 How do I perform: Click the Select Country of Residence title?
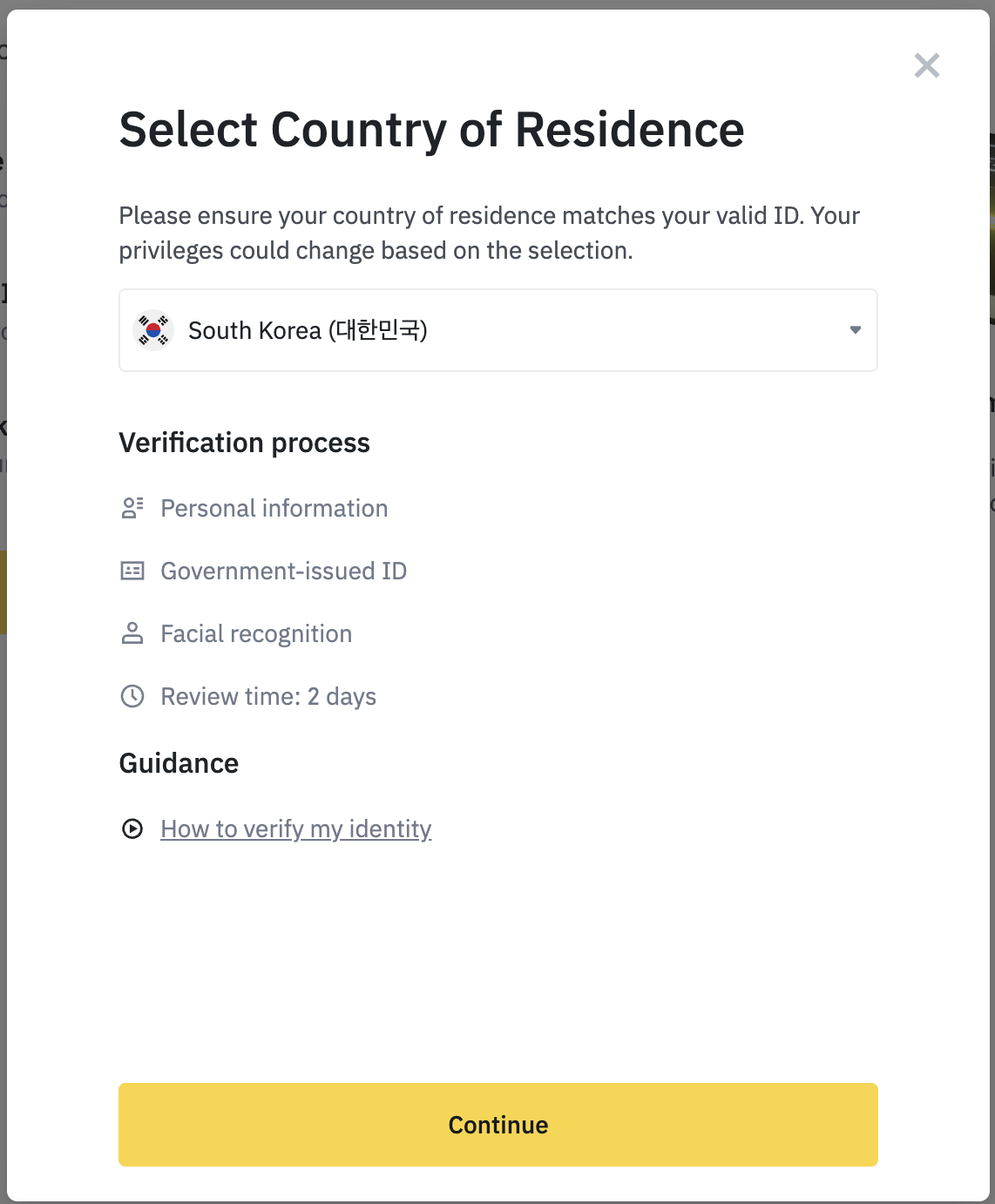coord(432,131)
